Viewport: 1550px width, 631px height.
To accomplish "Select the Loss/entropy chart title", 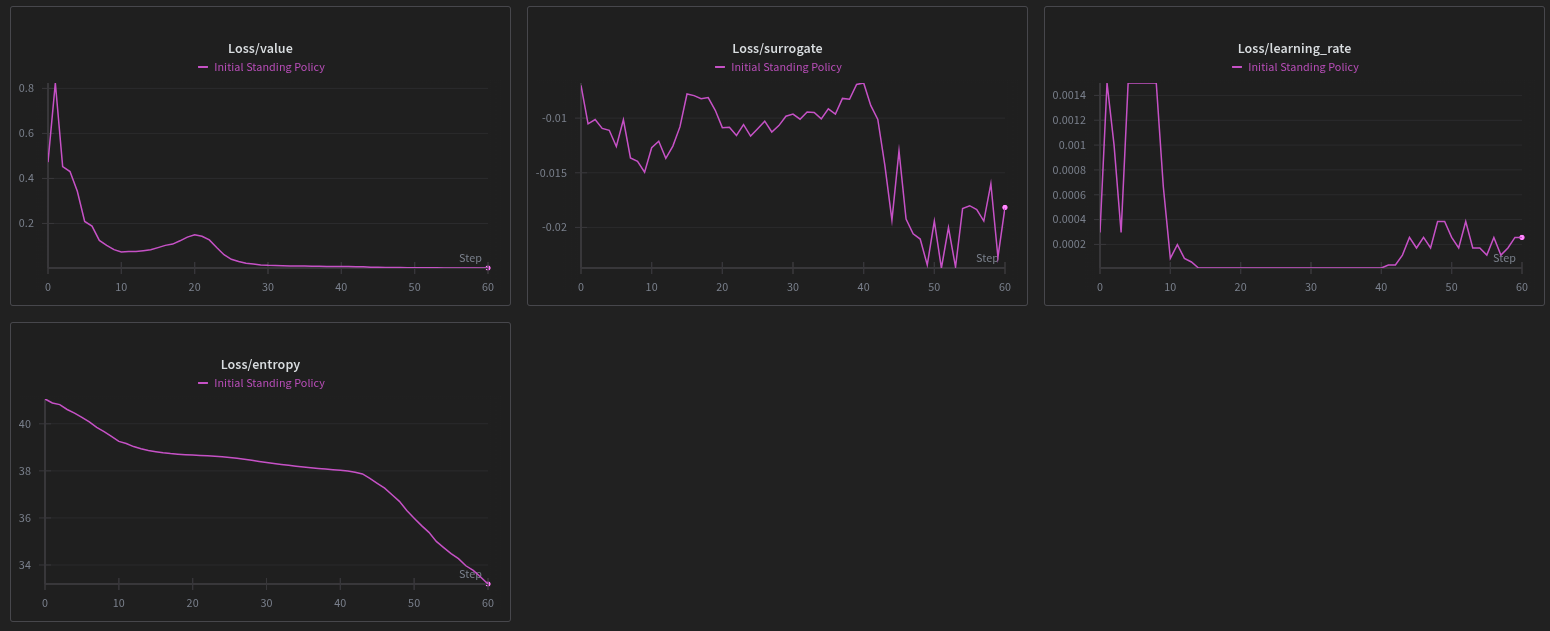I will (x=260, y=364).
